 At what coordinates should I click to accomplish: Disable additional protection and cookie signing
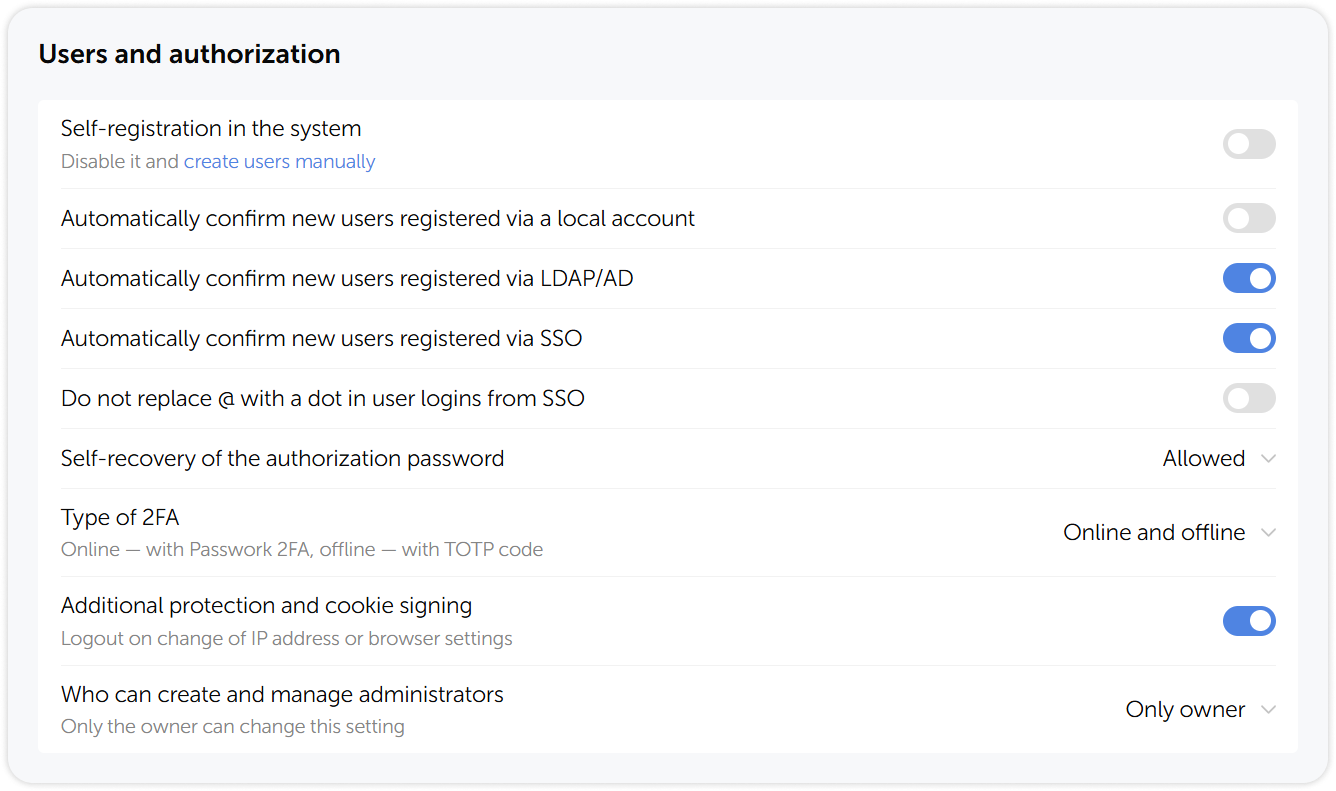[x=1249, y=621]
